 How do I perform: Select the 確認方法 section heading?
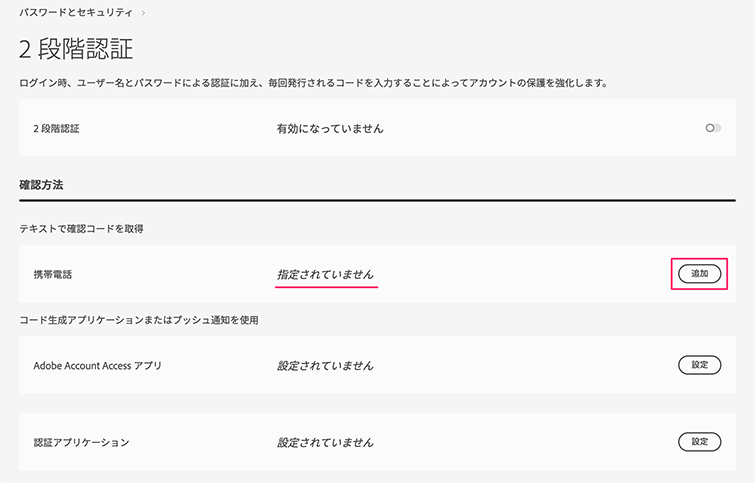coord(43,185)
